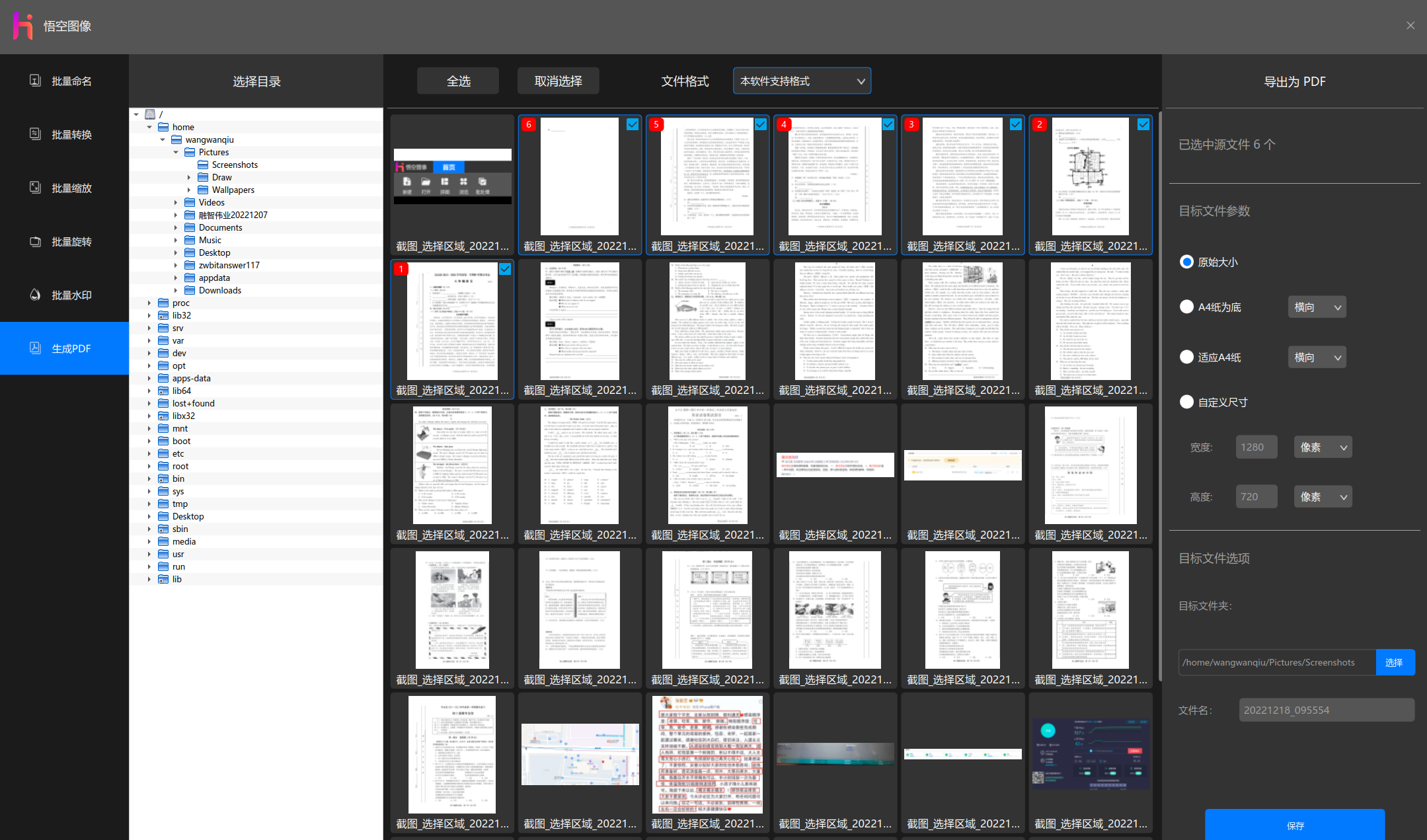Open the 文件格式 format dropdown
This screenshot has width=1427, height=840.
point(802,81)
